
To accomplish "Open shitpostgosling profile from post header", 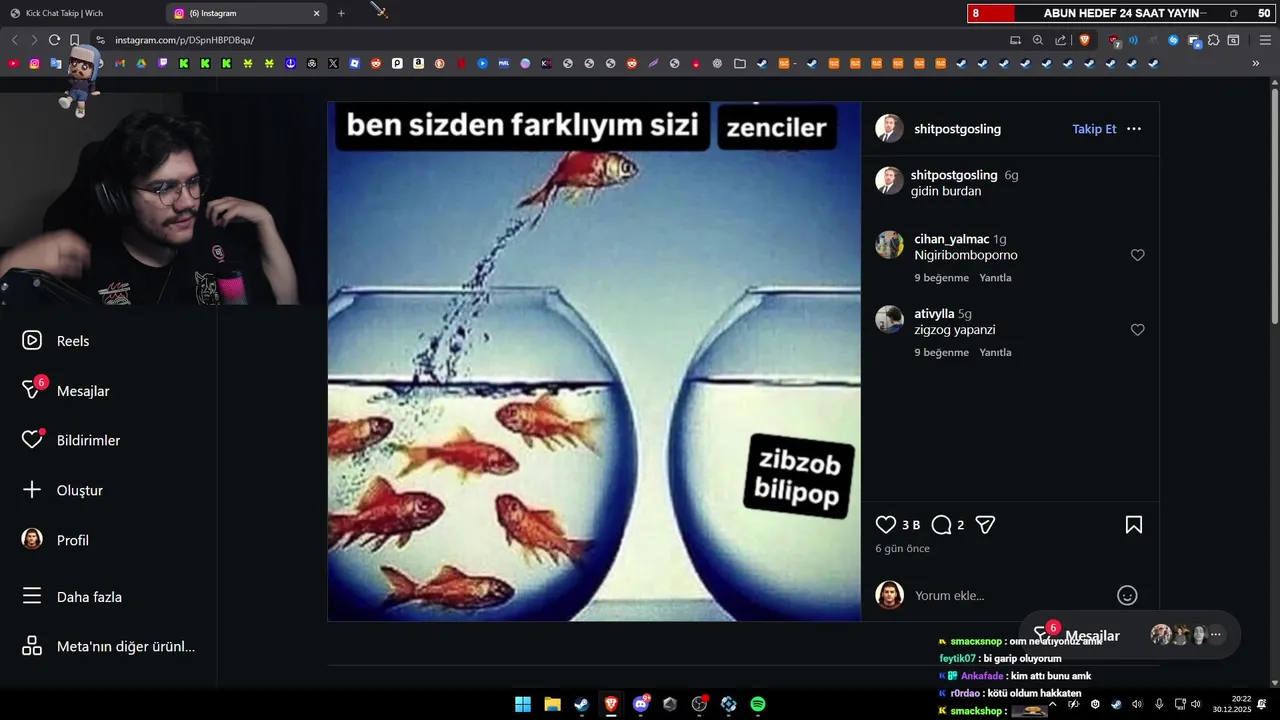I will [957, 129].
